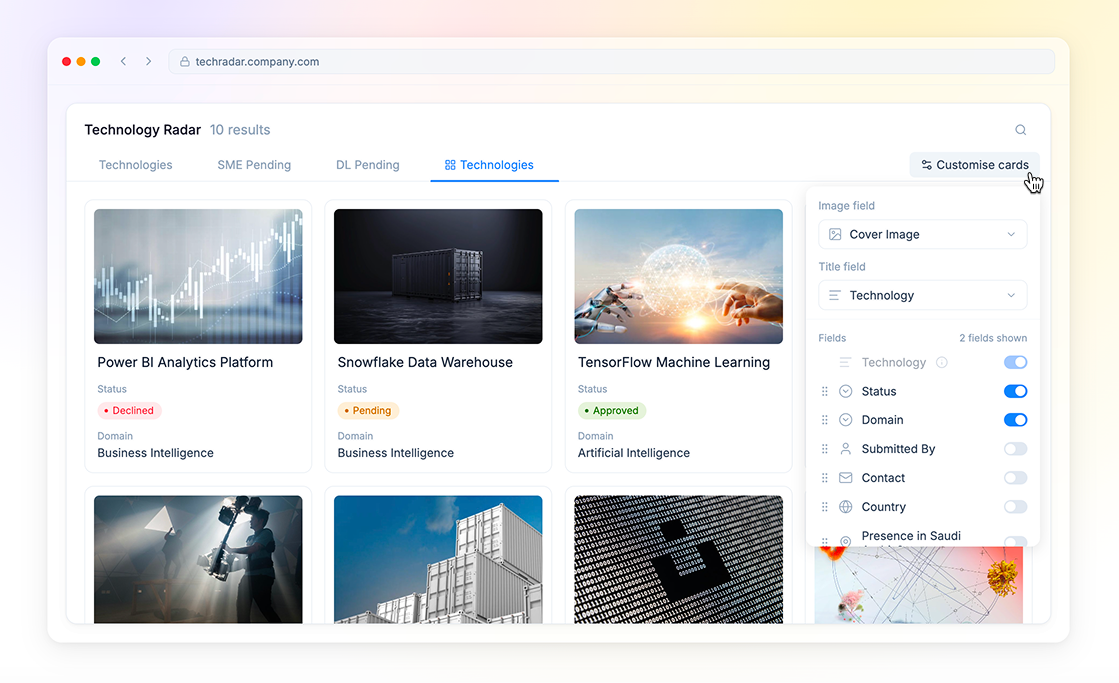The width and height of the screenshot is (1119, 683).
Task: Turn off the Status field toggle
Action: pyautogui.click(x=1016, y=391)
